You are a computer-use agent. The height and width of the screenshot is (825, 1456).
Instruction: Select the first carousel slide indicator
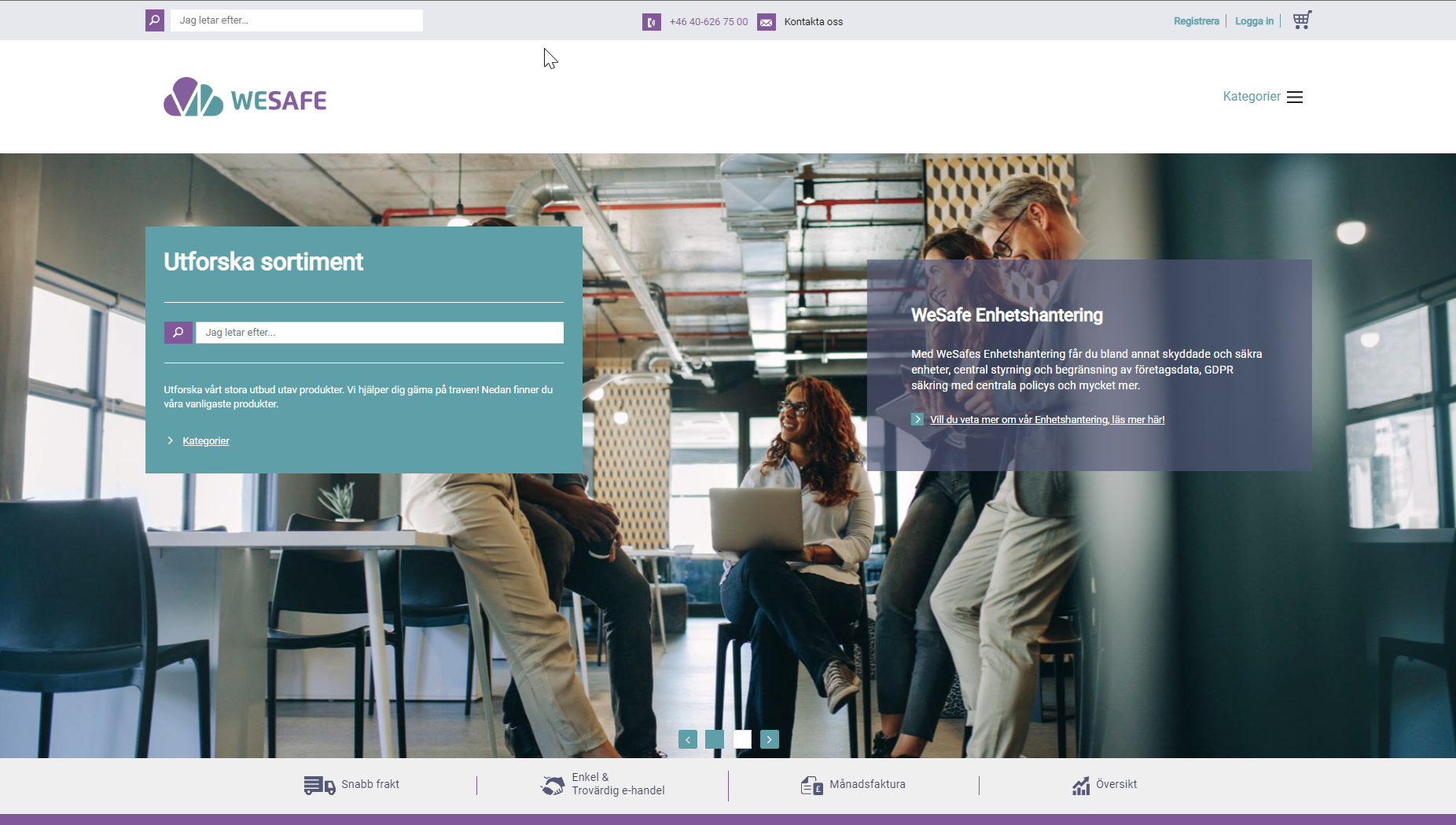point(715,739)
